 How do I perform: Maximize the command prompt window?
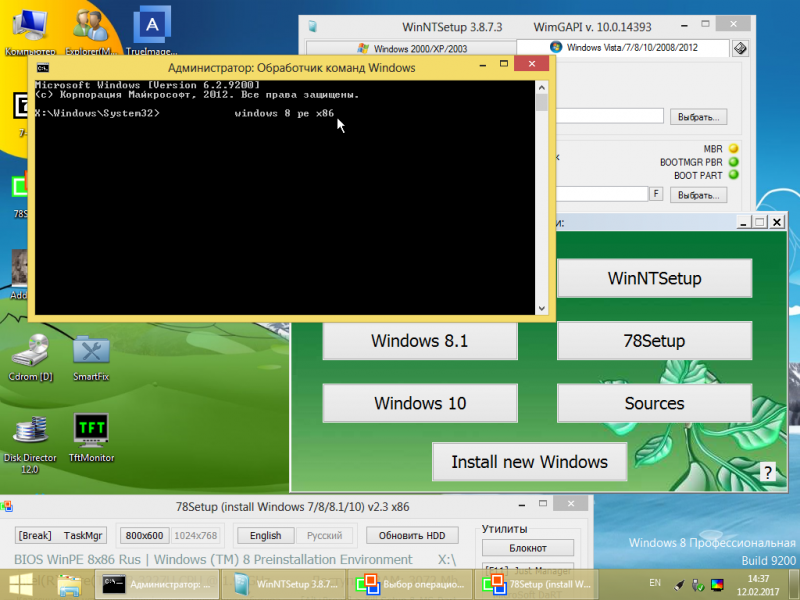pos(504,63)
